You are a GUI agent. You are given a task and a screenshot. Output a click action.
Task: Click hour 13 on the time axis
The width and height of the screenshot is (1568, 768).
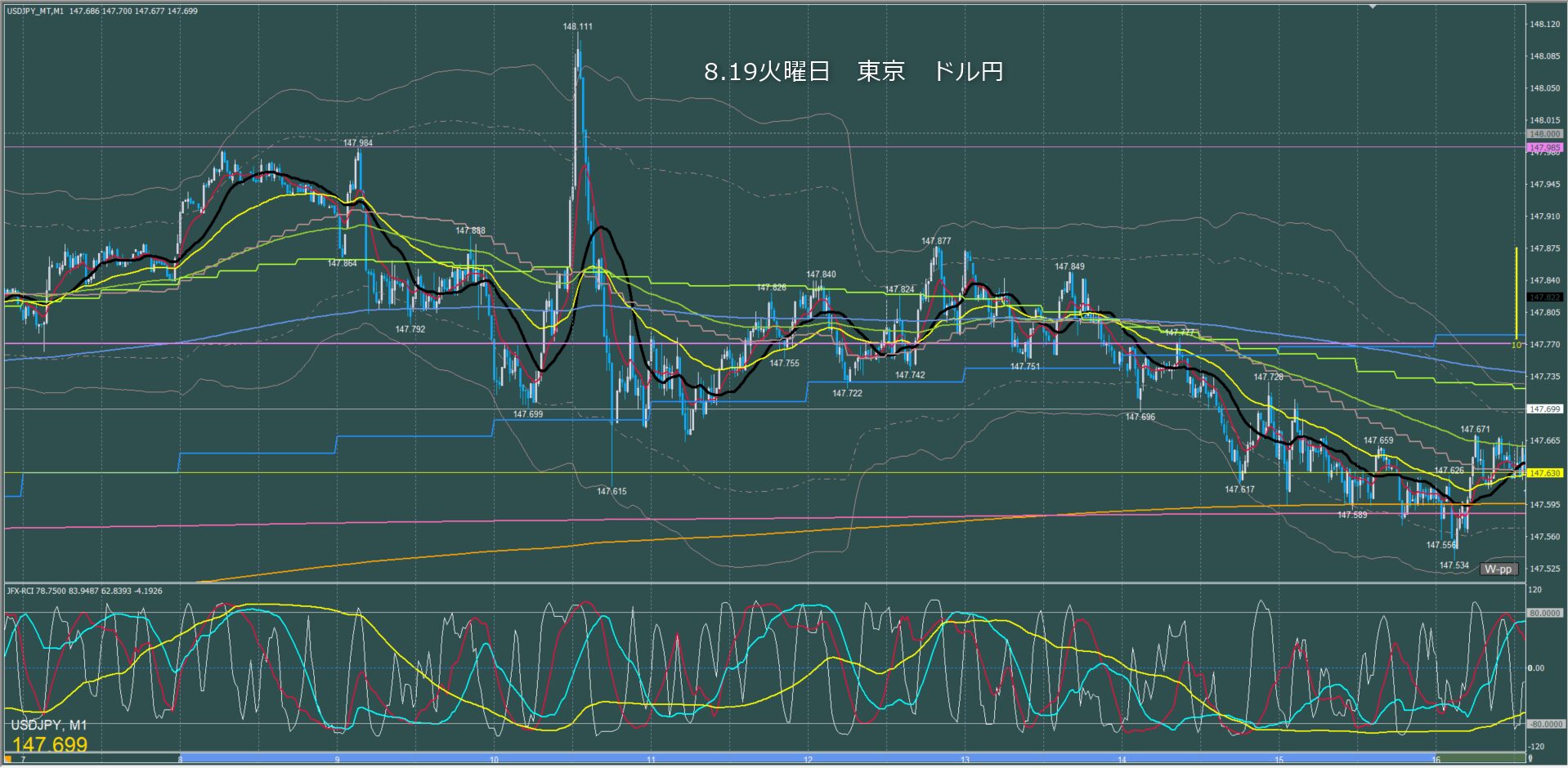[x=965, y=760]
